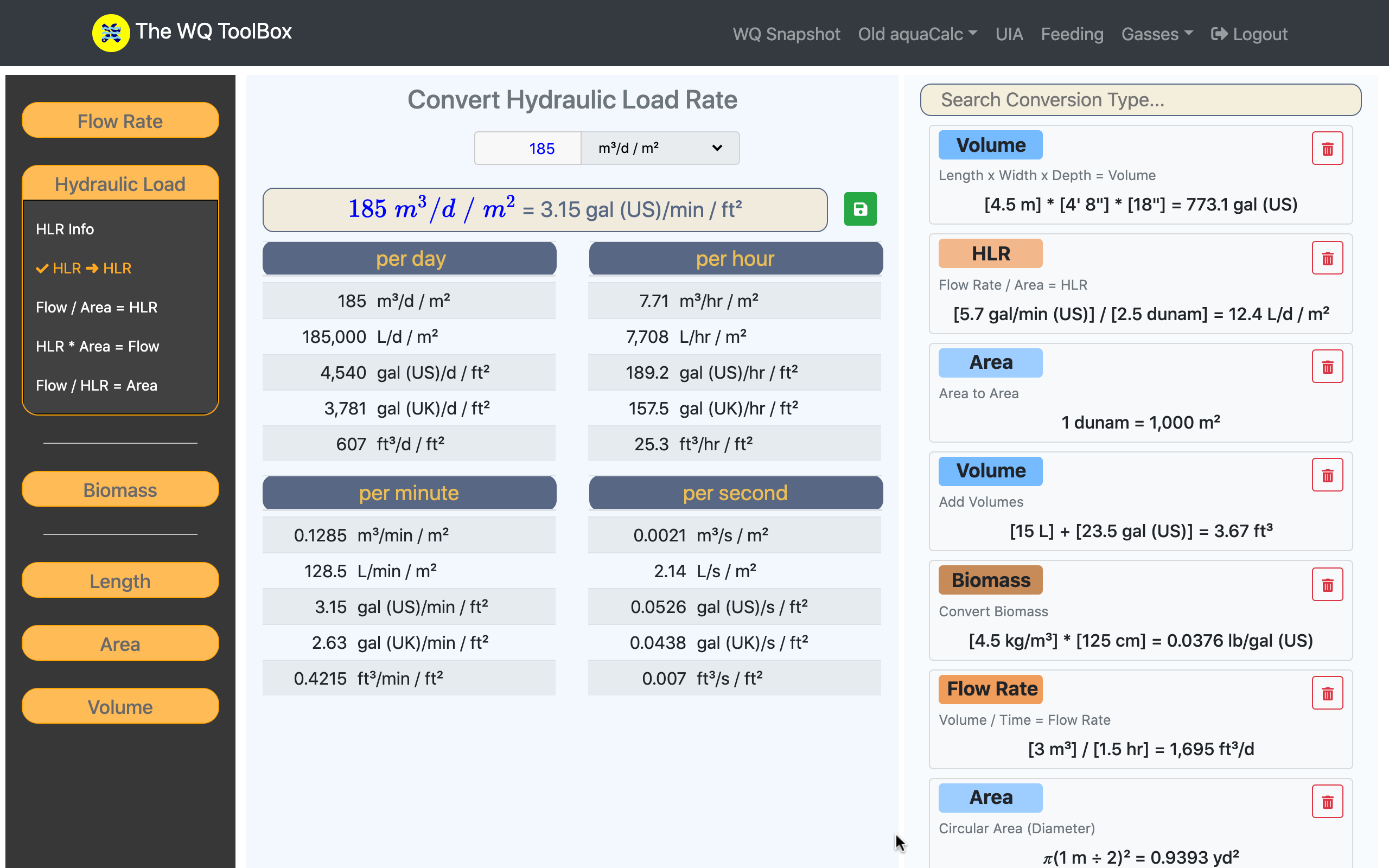1389x868 pixels.
Task: Select HLR * Area = Flow option
Action: [x=97, y=346]
